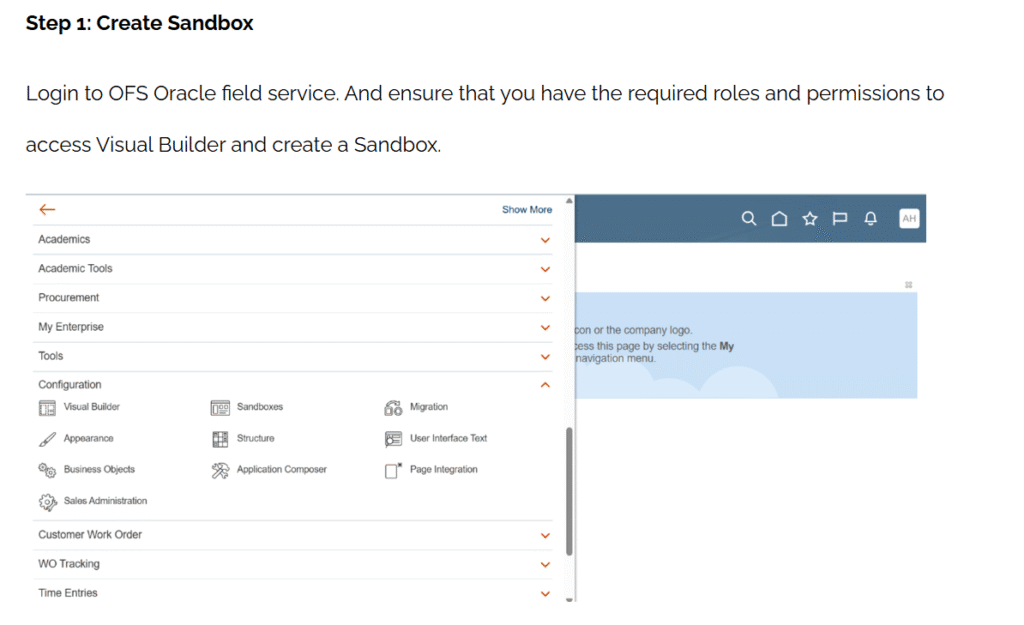The height and width of the screenshot is (625, 1024).
Task: Click the orange back arrow
Action: [x=47, y=209]
